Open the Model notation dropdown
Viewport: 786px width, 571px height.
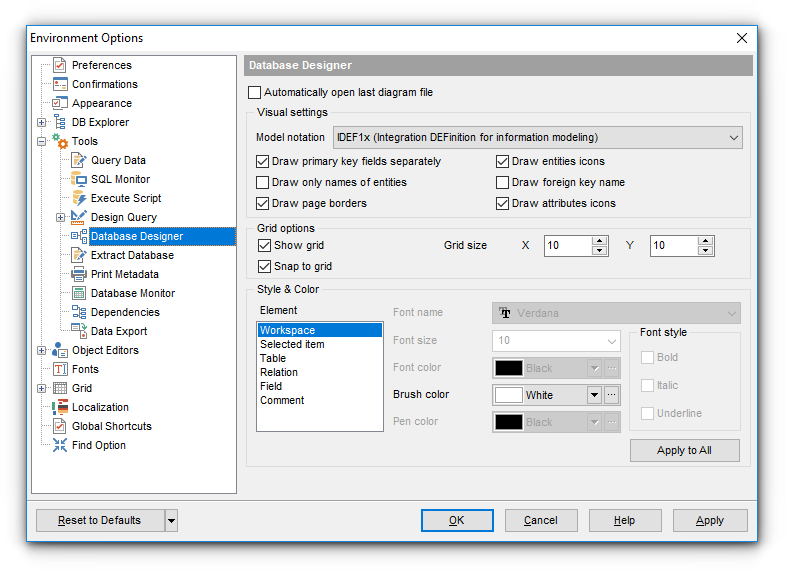tap(733, 137)
